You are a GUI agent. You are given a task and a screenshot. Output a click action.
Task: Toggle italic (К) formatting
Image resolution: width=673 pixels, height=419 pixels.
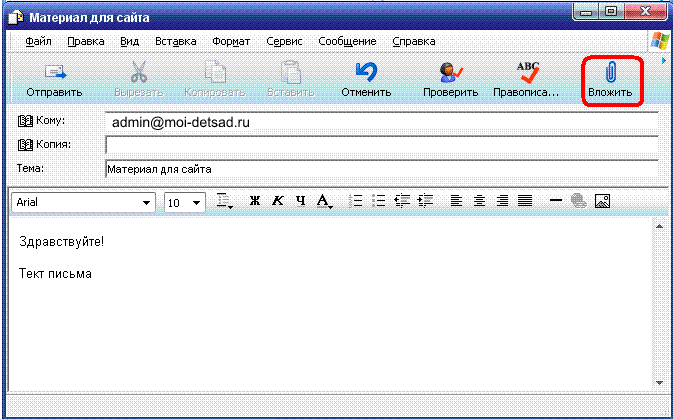click(x=277, y=201)
